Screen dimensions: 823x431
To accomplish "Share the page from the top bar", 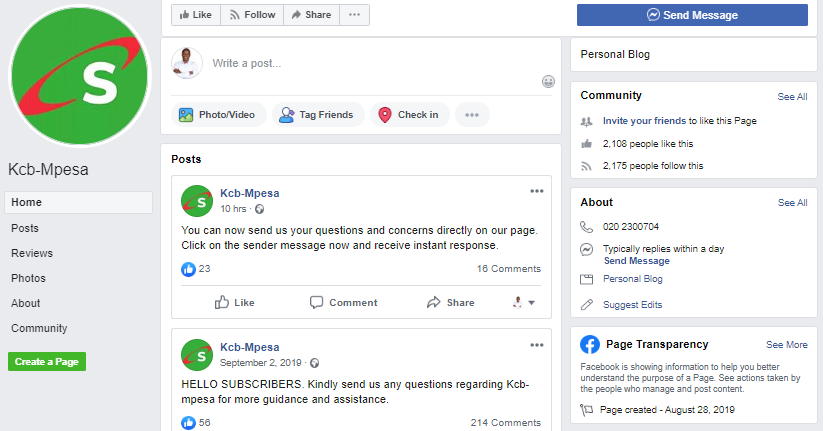I will click(x=311, y=15).
